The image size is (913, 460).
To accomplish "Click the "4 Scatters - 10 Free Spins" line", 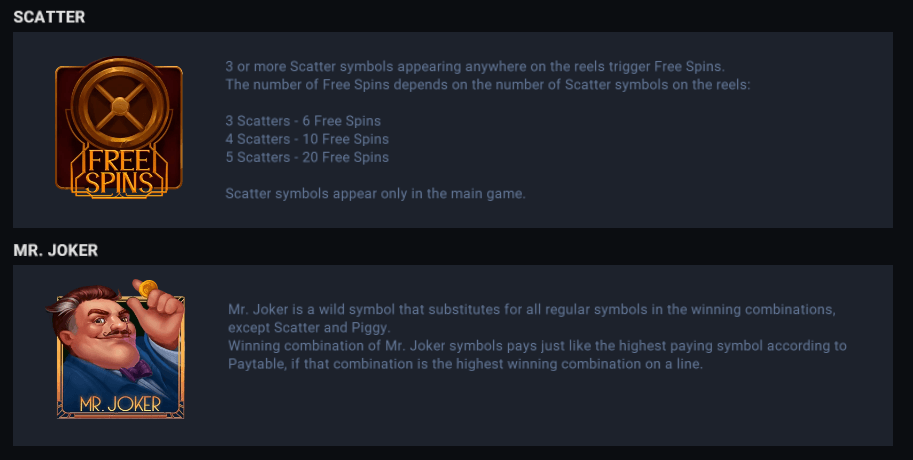I will tap(307, 139).
